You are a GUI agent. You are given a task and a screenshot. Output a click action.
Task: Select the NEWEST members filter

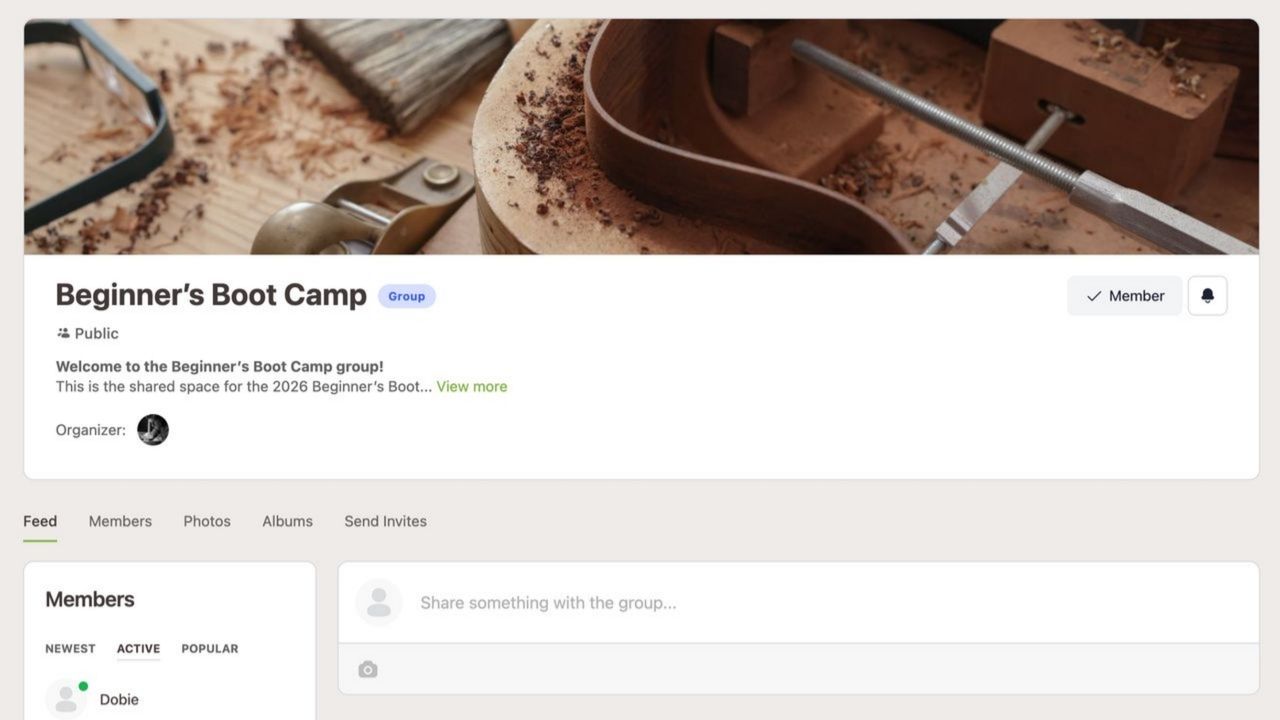tap(70, 648)
